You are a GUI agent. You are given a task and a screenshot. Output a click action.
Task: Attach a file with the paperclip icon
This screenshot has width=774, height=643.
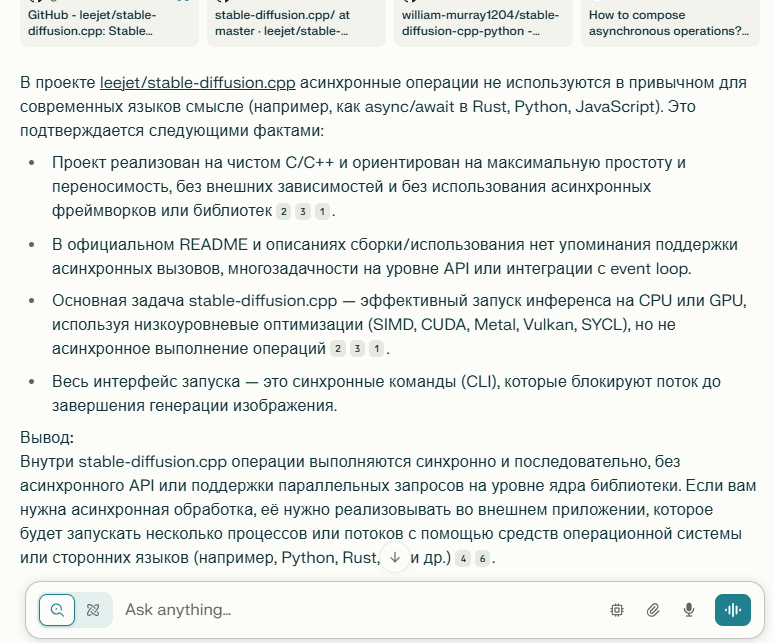pyautogui.click(x=653, y=610)
